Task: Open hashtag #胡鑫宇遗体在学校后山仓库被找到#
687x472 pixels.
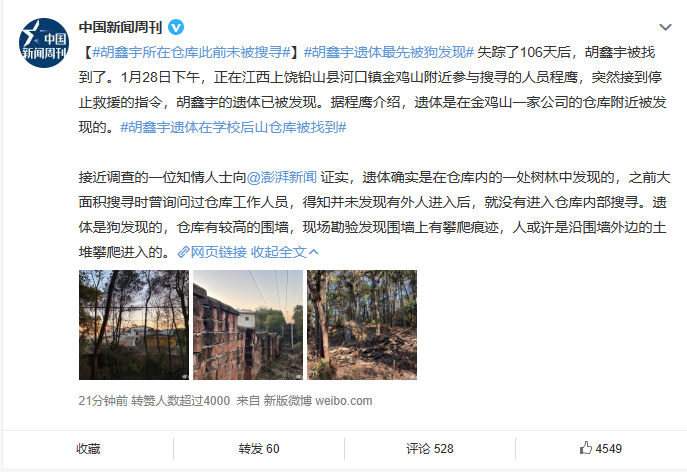Action: (x=234, y=127)
